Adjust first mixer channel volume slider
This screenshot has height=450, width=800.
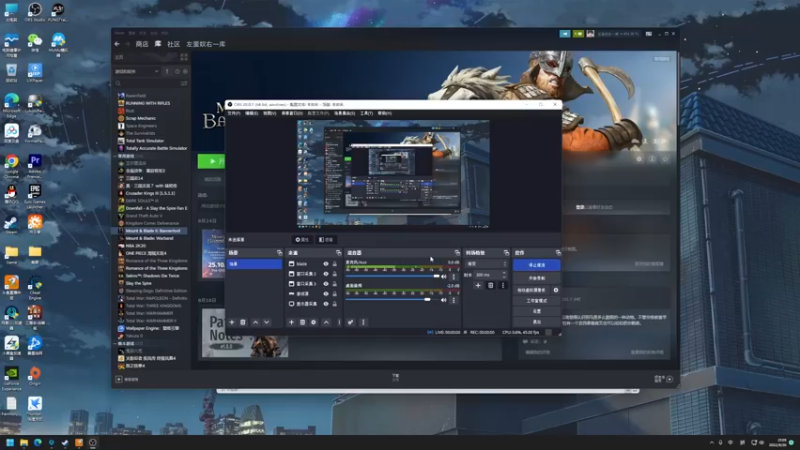click(392, 276)
